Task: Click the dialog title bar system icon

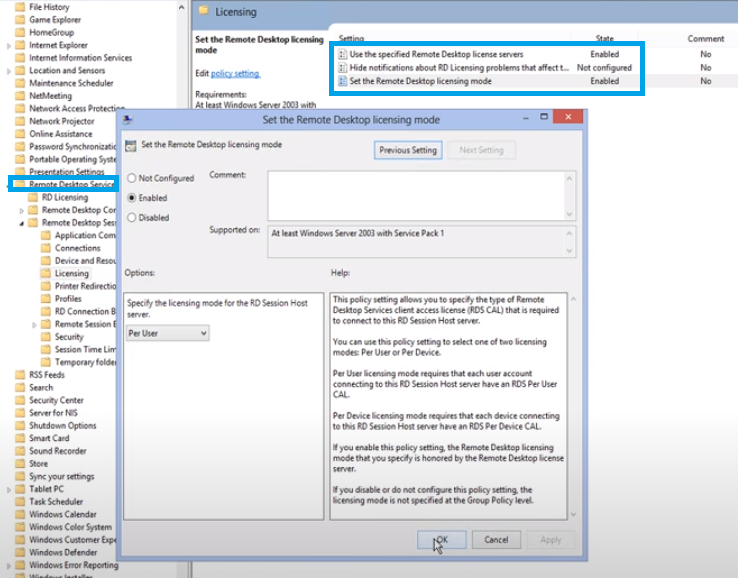Action: pyautogui.click(x=127, y=120)
